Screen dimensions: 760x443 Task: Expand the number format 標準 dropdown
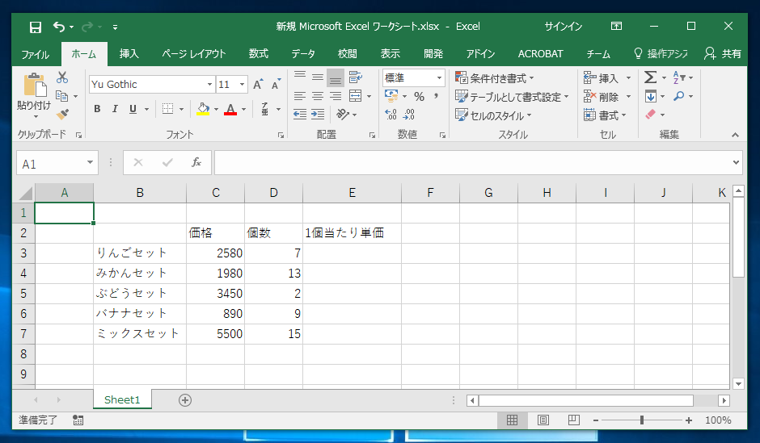[x=439, y=78]
